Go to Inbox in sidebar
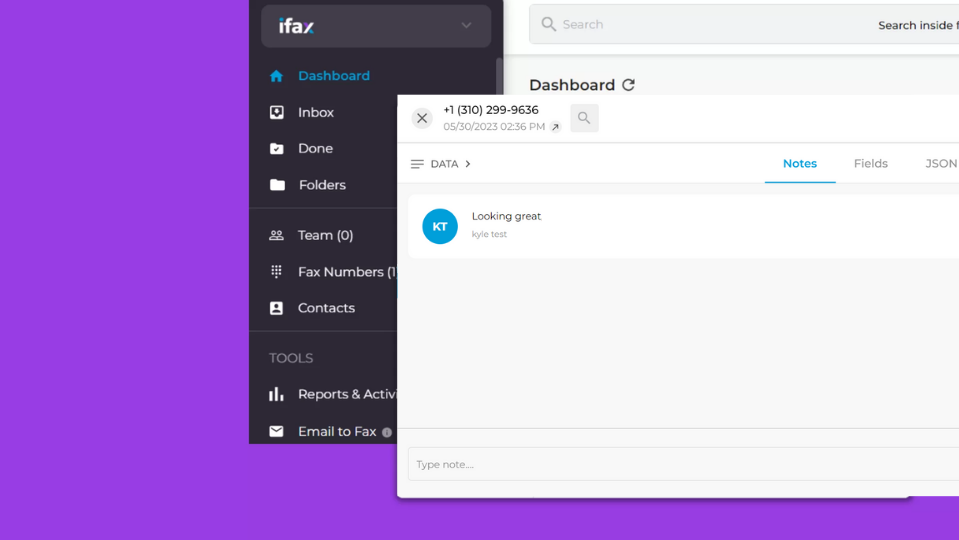The image size is (959, 540). (x=316, y=113)
